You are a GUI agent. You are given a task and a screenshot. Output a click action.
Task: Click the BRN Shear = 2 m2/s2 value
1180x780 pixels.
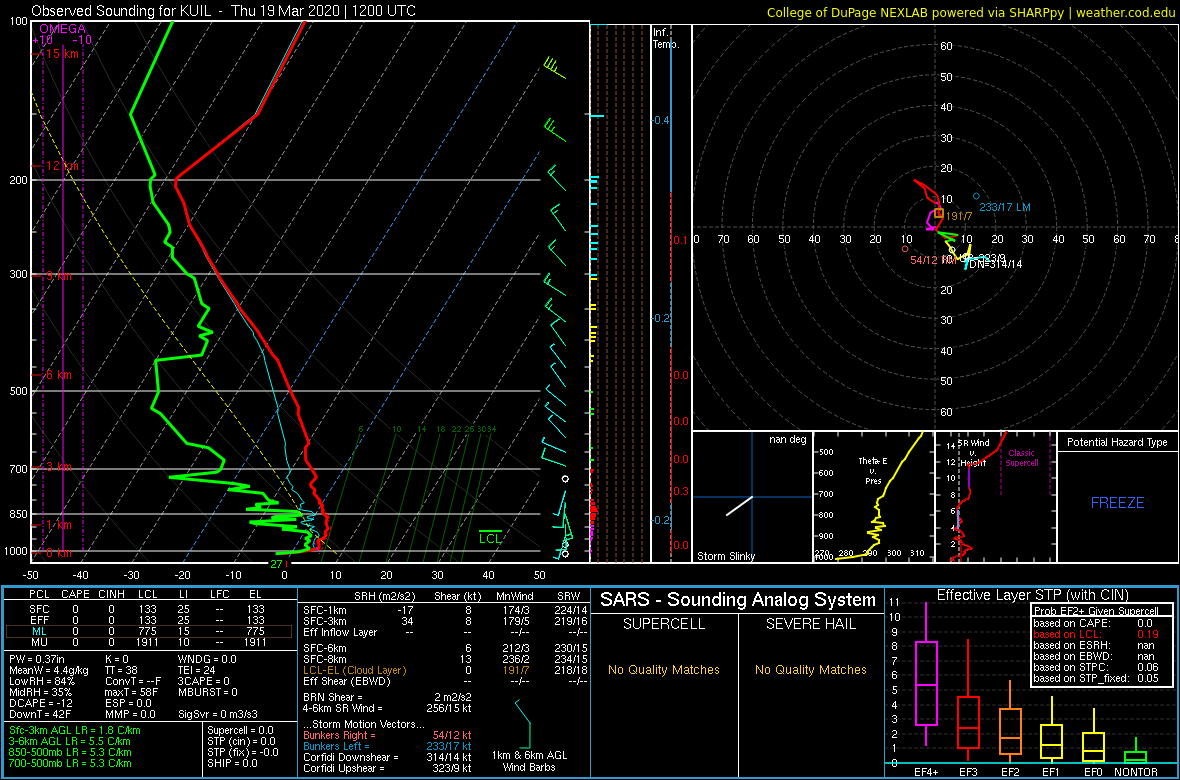(x=387, y=697)
